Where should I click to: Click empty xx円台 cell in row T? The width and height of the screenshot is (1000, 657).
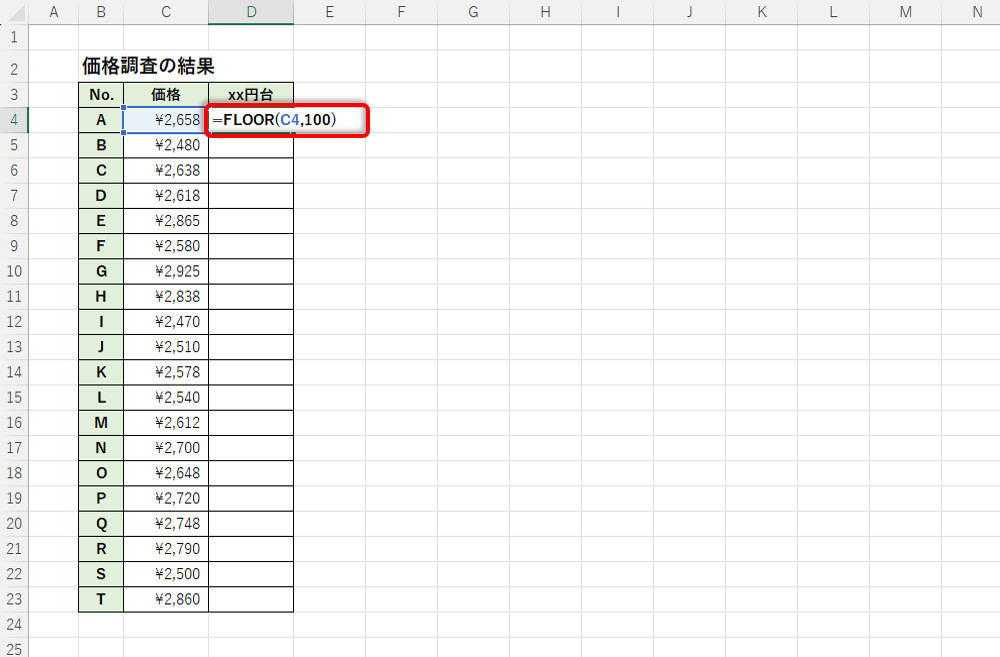(251, 599)
